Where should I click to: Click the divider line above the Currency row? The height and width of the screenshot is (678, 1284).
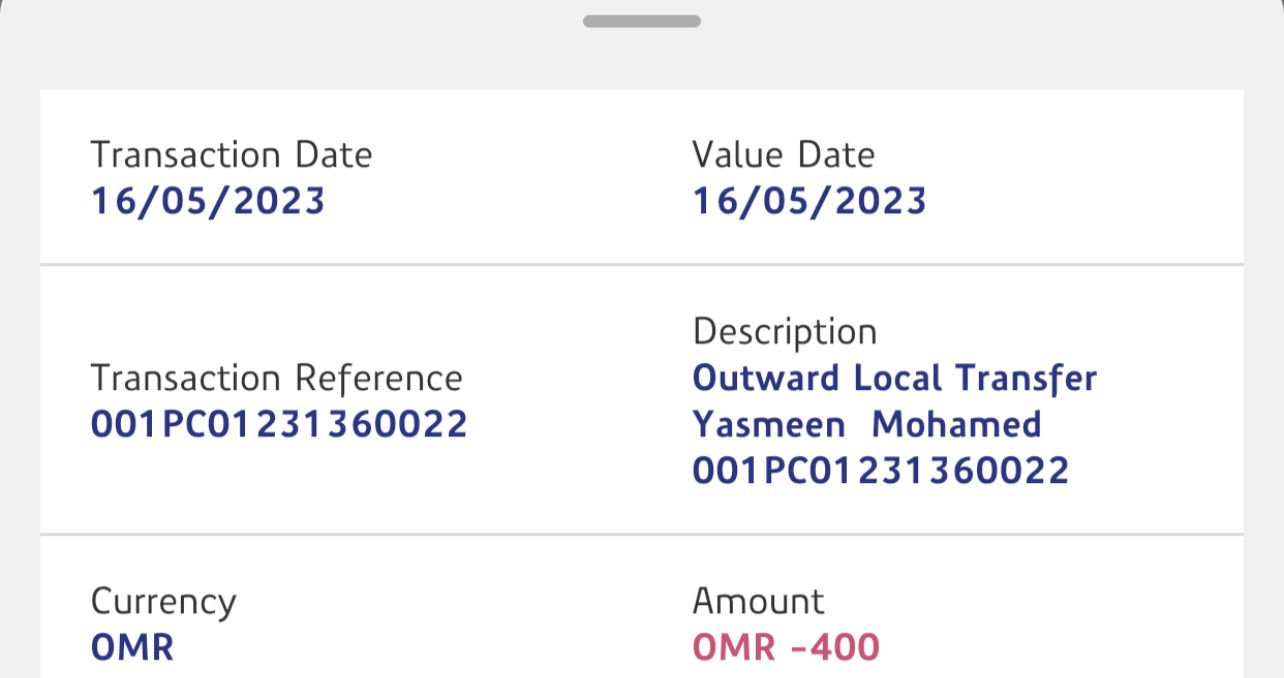click(x=641, y=534)
